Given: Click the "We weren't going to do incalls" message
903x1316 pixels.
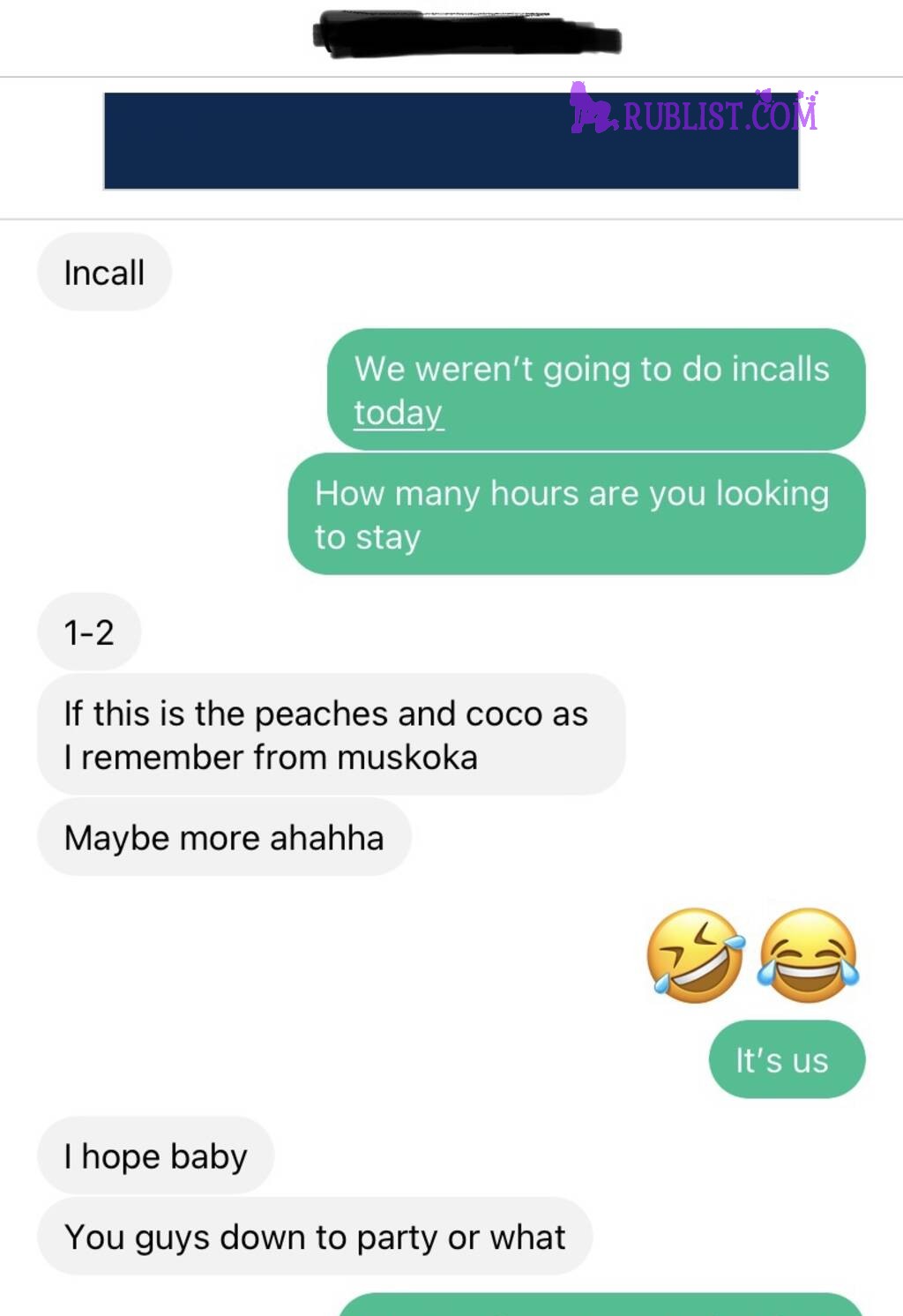Looking at the screenshot, I should click(x=596, y=390).
